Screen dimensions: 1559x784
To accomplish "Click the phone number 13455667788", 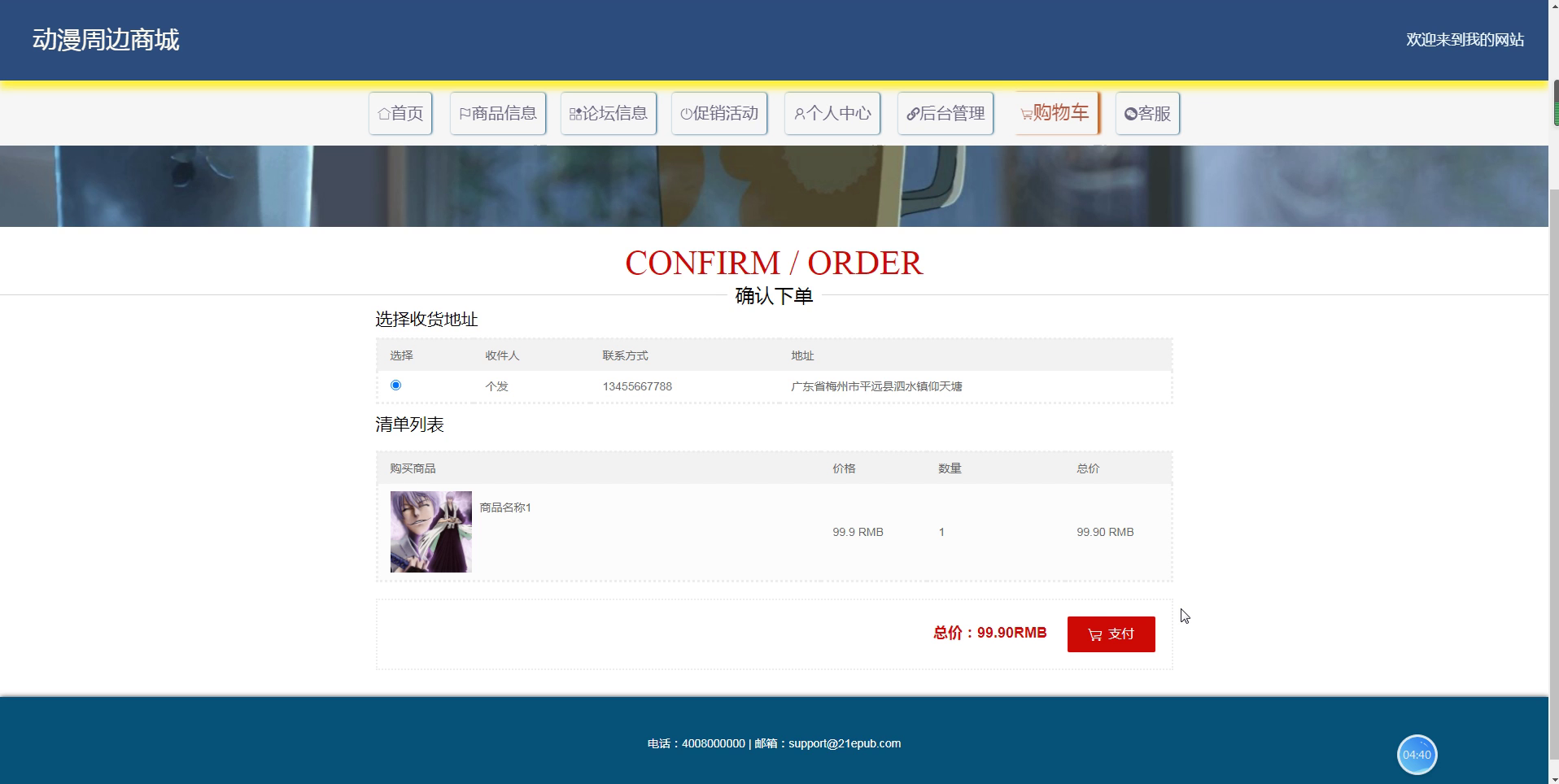I will click(637, 386).
